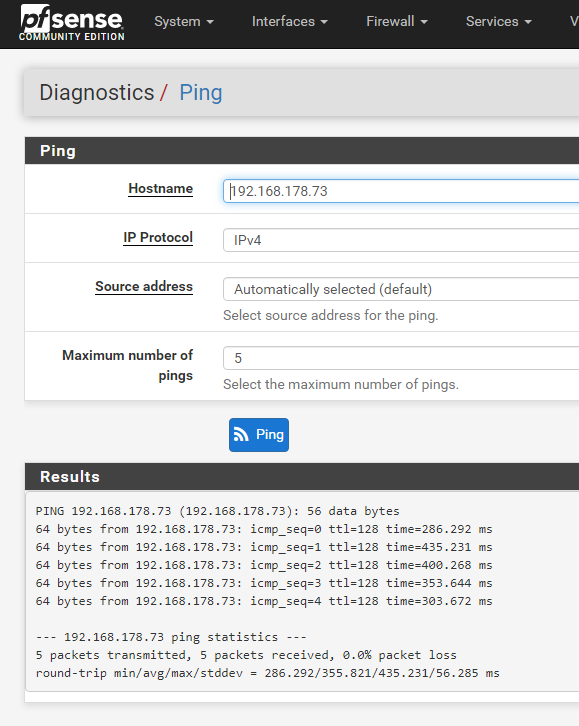Screen dimensions: 579x726
Task: Open the Source address dropdown
Action: 401,289
